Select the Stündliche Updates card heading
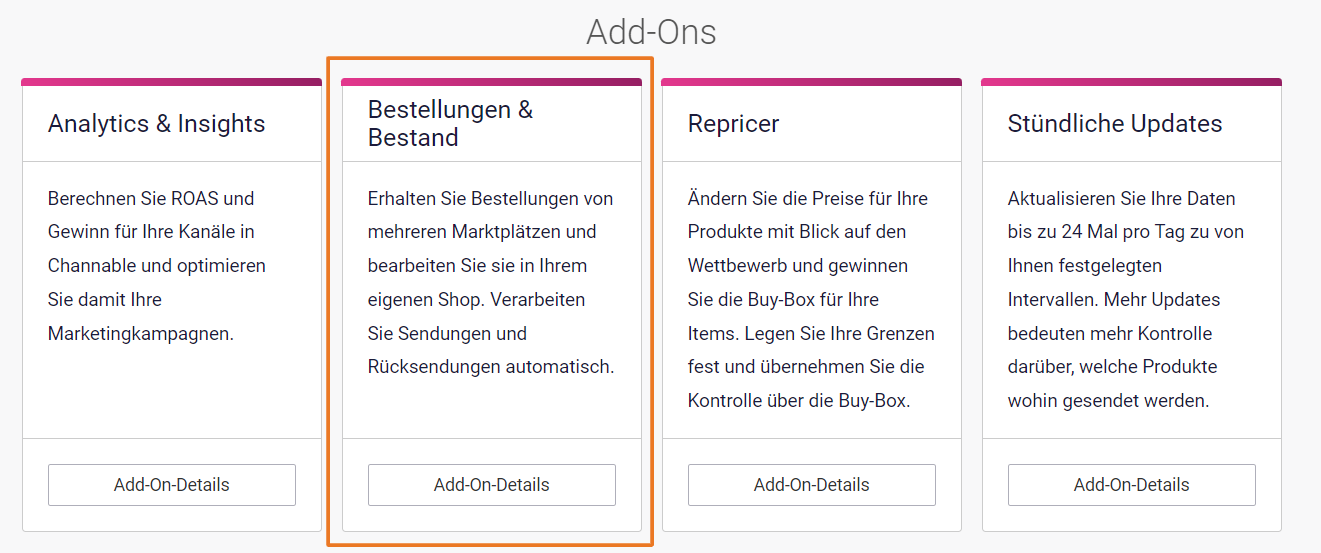The height and width of the screenshot is (553, 1321). click(1115, 124)
